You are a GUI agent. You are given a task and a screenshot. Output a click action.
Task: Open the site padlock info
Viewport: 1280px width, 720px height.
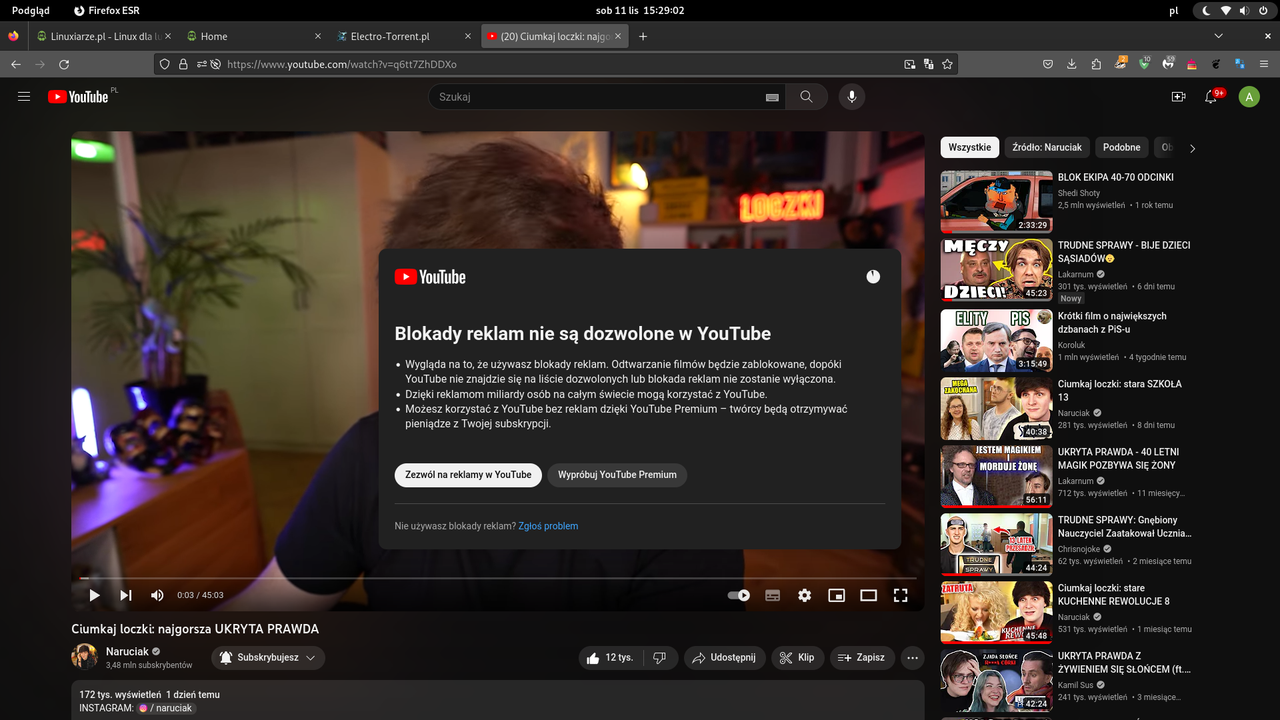pos(183,64)
